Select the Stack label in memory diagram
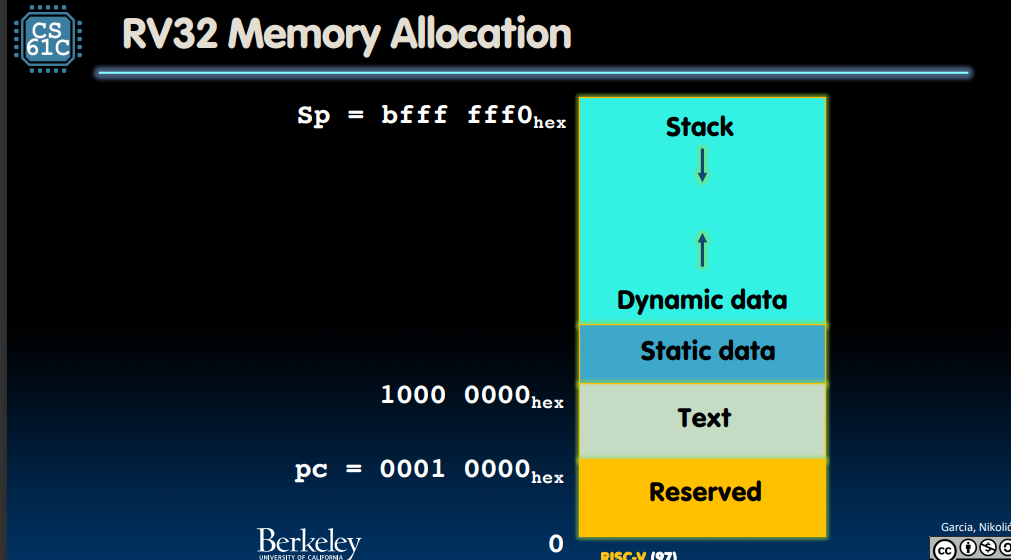This screenshot has height=560, width=1011. pyautogui.click(x=700, y=127)
